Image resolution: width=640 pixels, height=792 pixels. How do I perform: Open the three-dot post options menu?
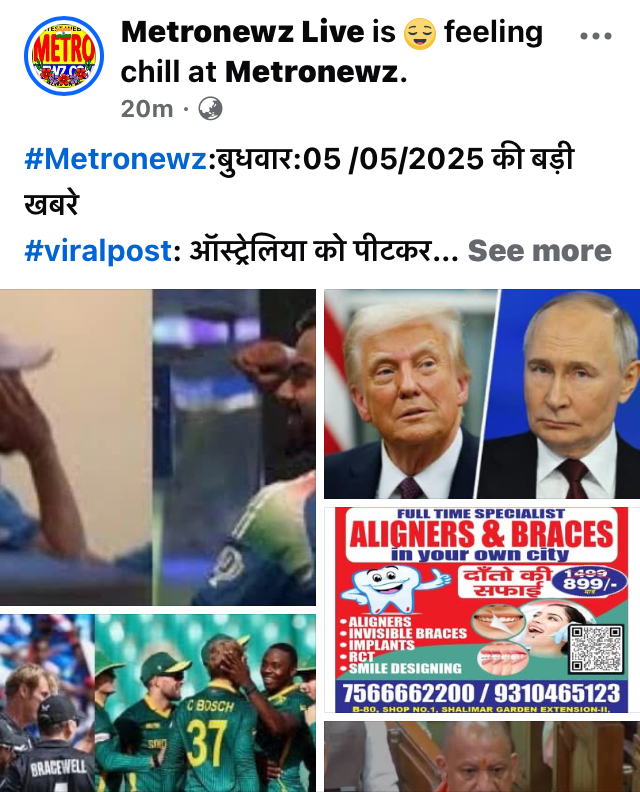tap(596, 36)
